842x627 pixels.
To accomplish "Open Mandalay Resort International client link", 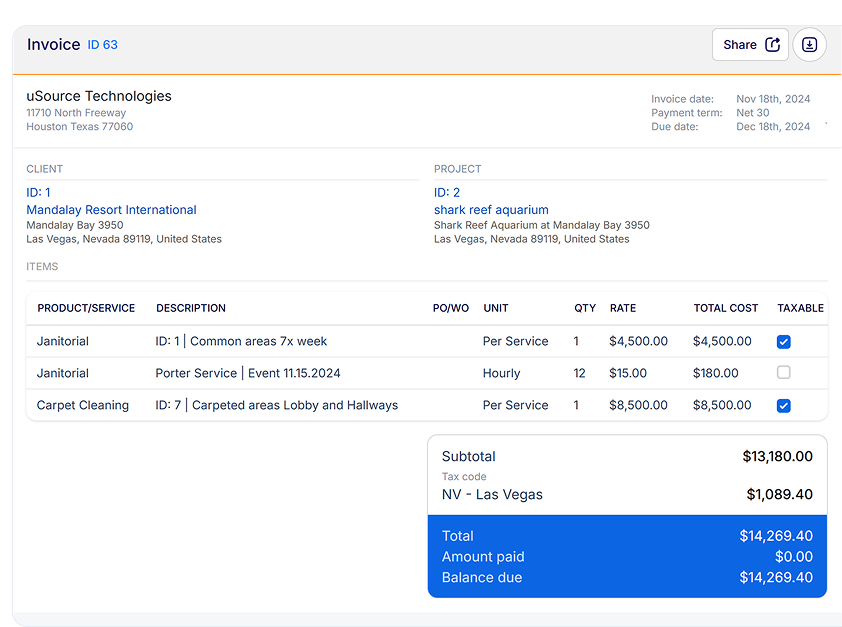I will pyautogui.click(x=111, y=210).
